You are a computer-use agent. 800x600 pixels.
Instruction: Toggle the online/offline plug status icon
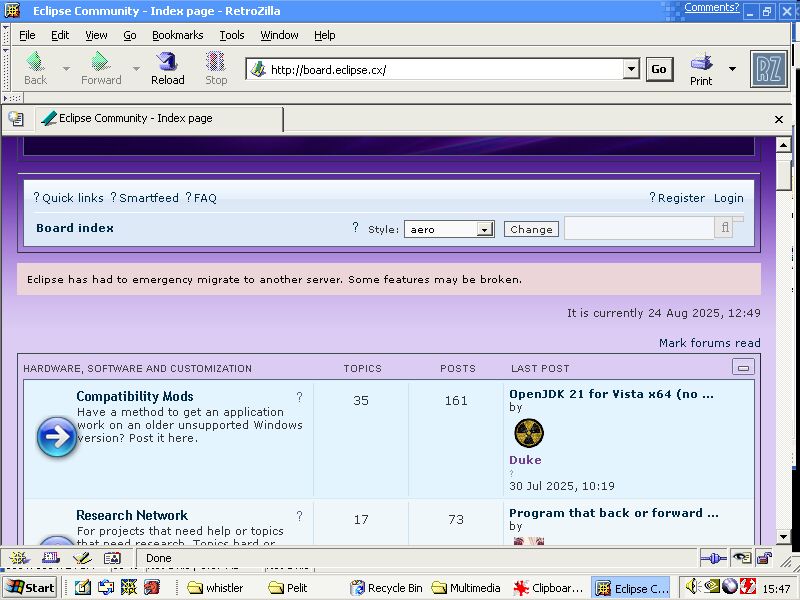click(713, 558)
